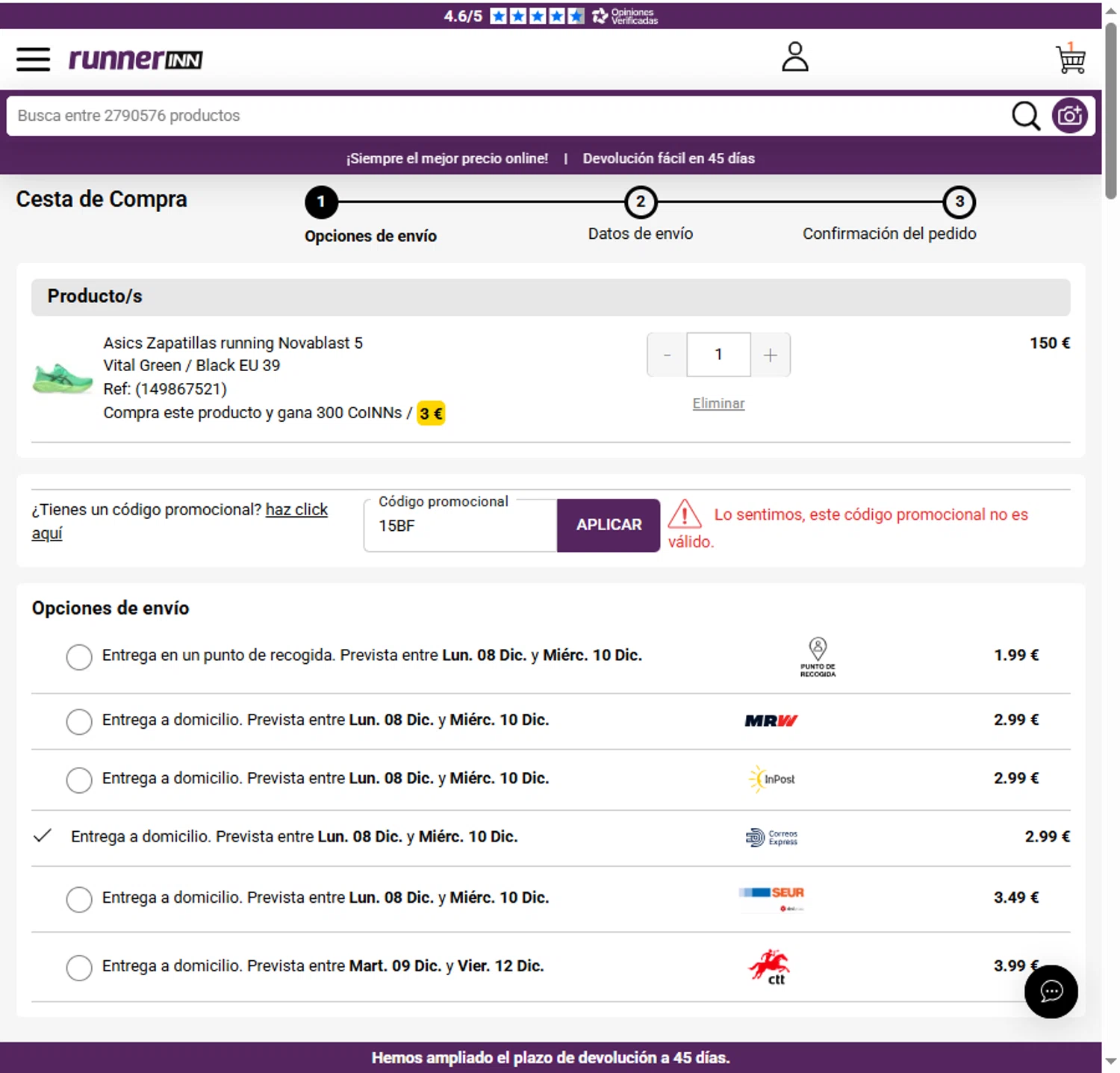Go to step 3 Confirmación del pedido
The width and height of the screenshot is (1120, 1073).
[x=959, y=202]
